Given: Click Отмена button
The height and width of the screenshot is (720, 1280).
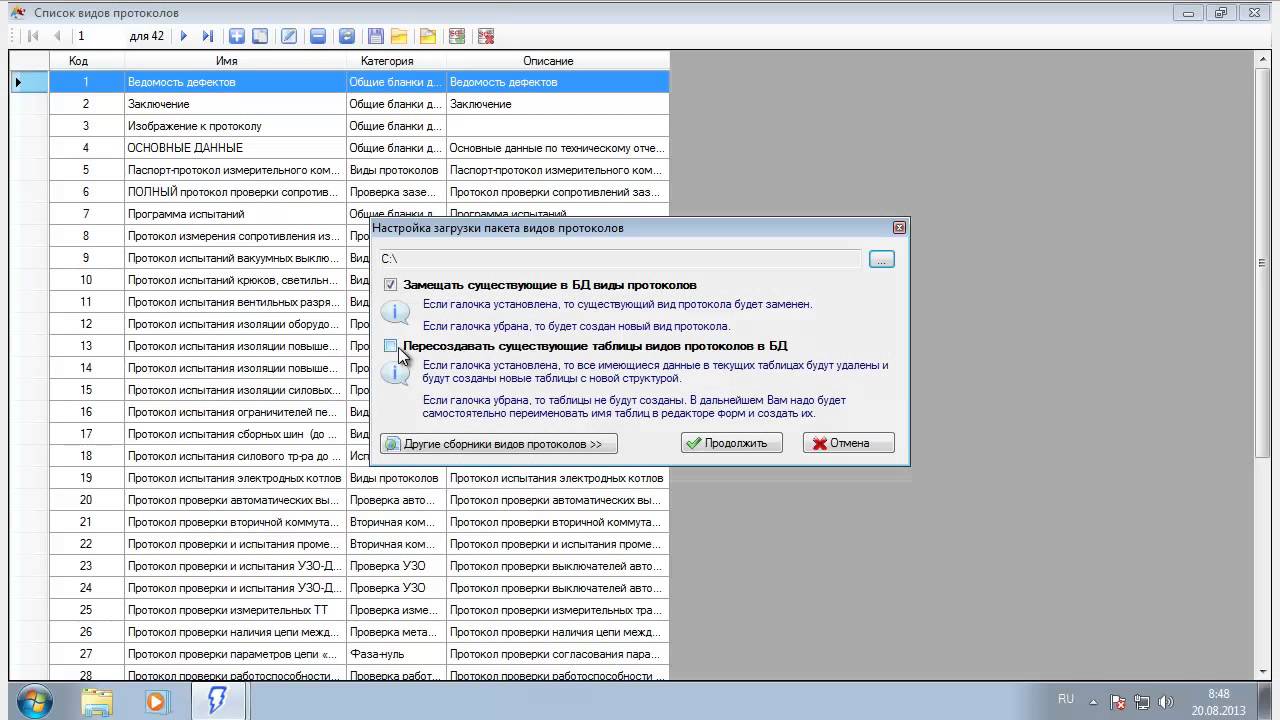Looking at the screenshot, I should 848,443.
